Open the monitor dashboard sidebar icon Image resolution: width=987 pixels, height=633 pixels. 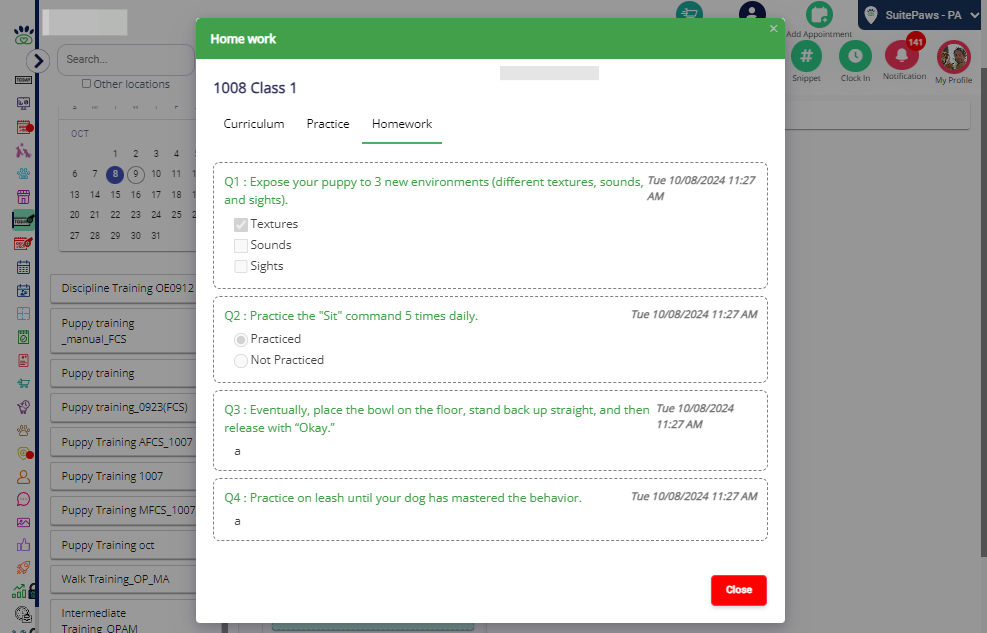coord(23,103)
